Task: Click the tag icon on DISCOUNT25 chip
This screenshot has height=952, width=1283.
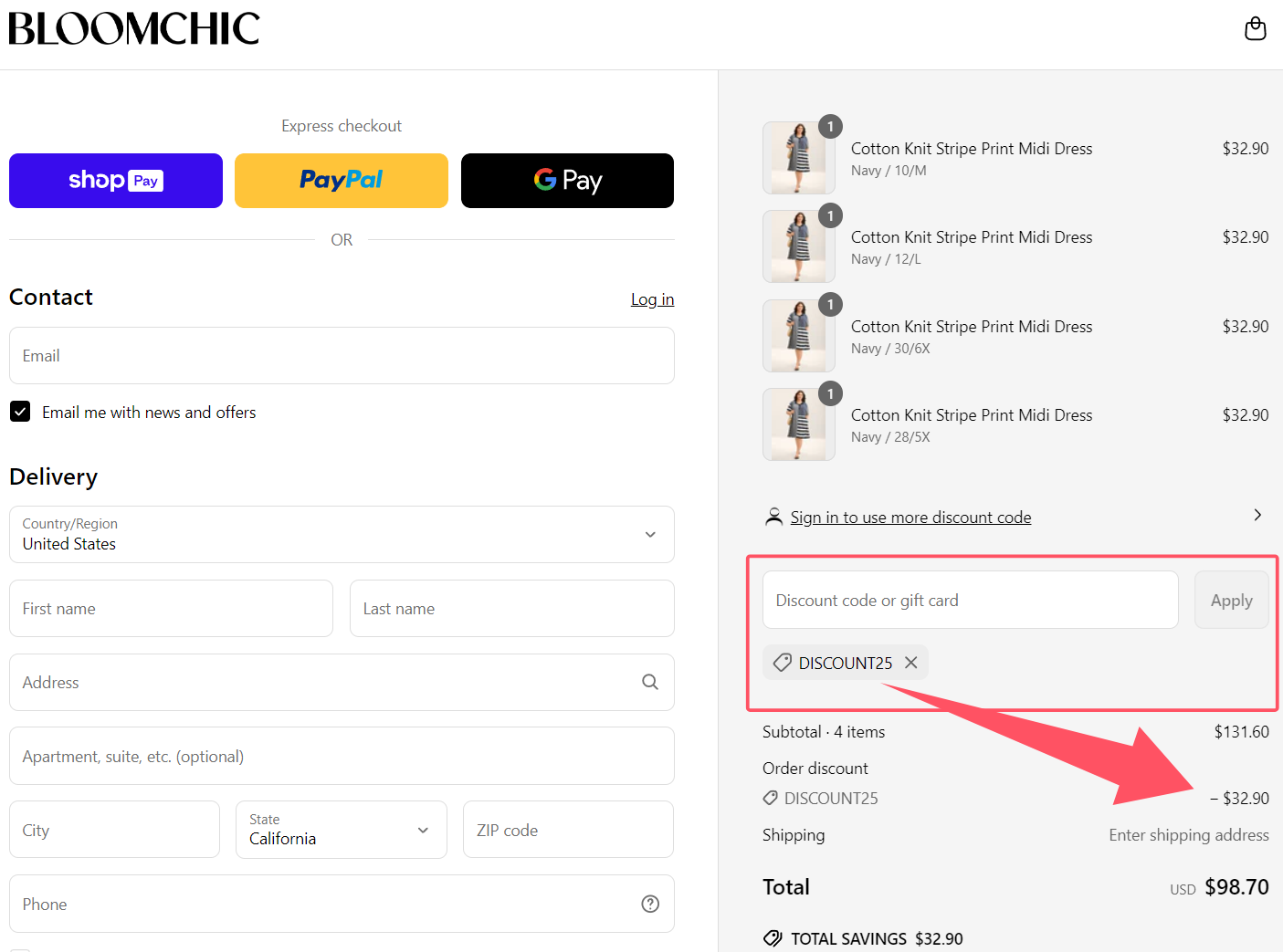Action: click(x=783, y=663)
